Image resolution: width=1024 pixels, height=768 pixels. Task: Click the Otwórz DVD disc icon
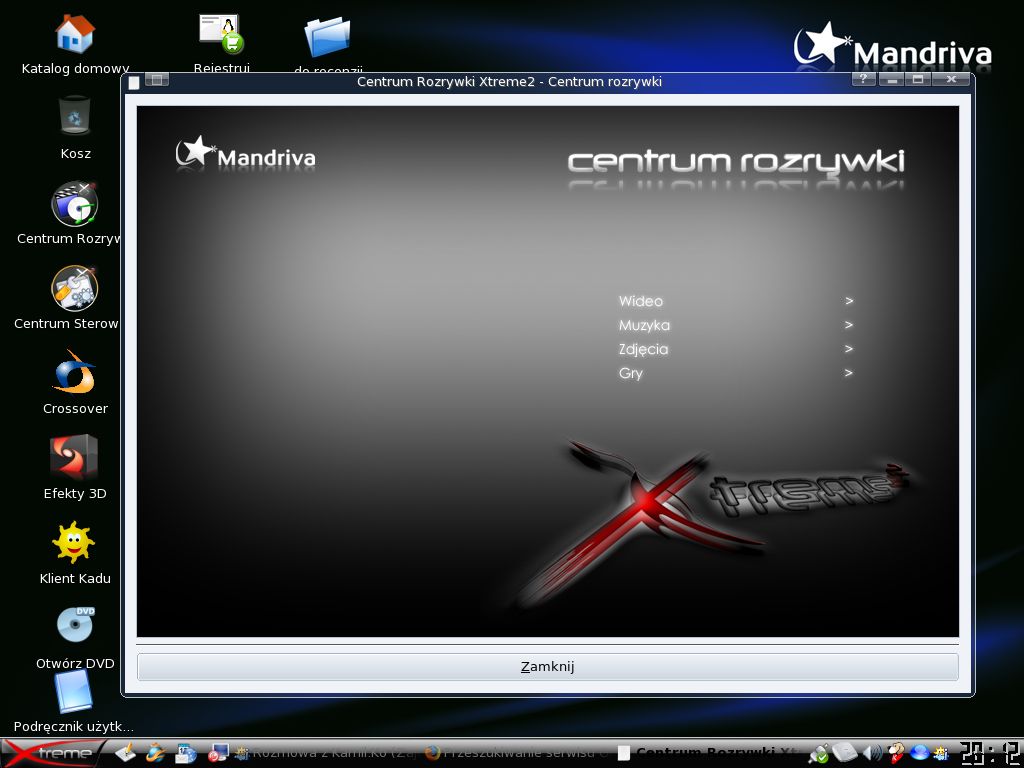[x=76, y=625]
